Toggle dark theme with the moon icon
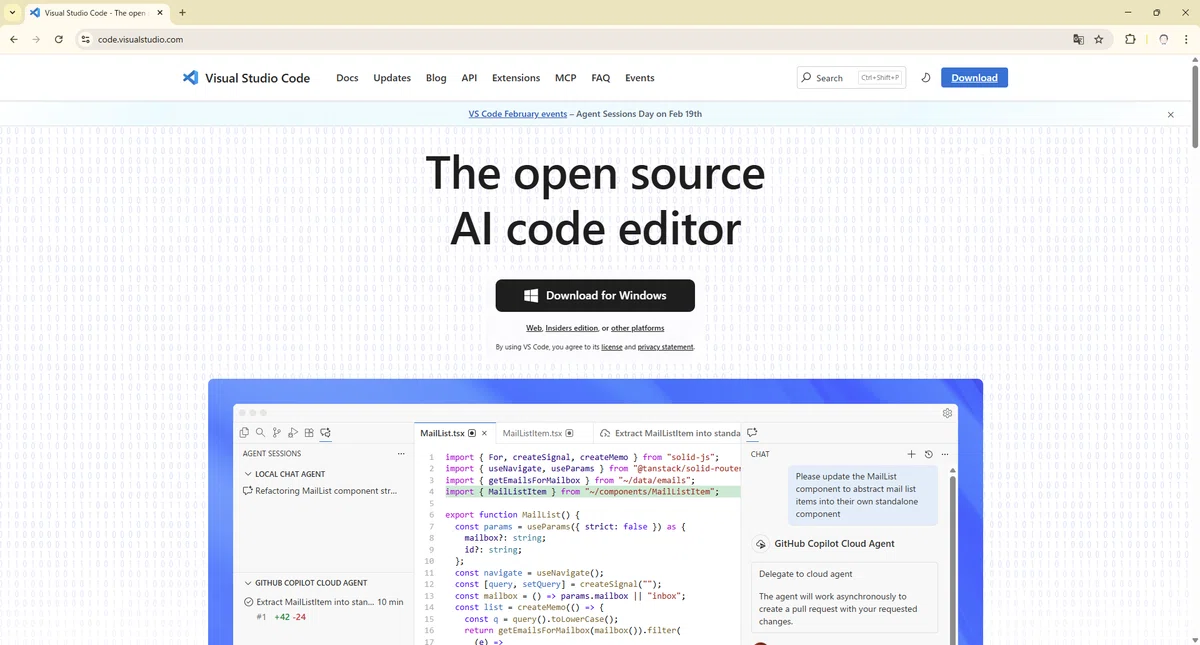 pos(926,78)
